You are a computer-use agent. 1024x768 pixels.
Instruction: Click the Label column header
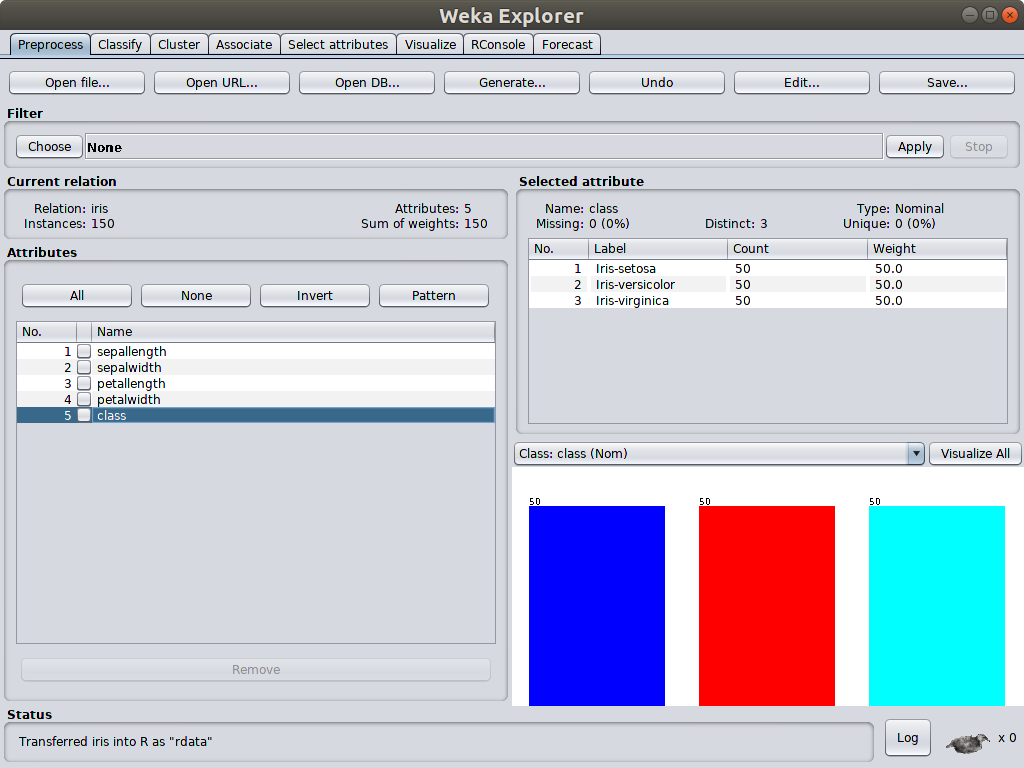(658, 249)
